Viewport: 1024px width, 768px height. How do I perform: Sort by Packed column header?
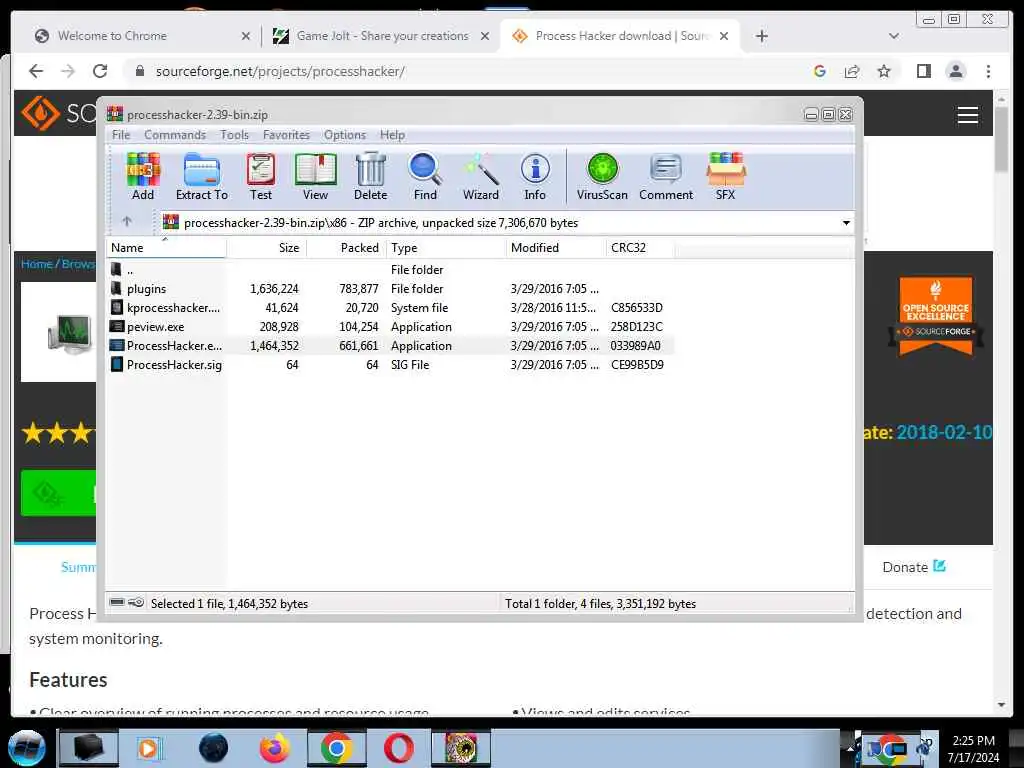point(346,248)
